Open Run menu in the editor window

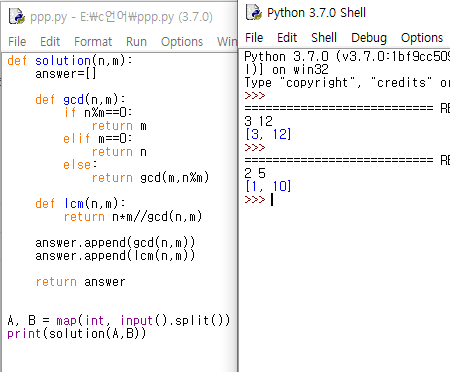click(x=136, y=42)
